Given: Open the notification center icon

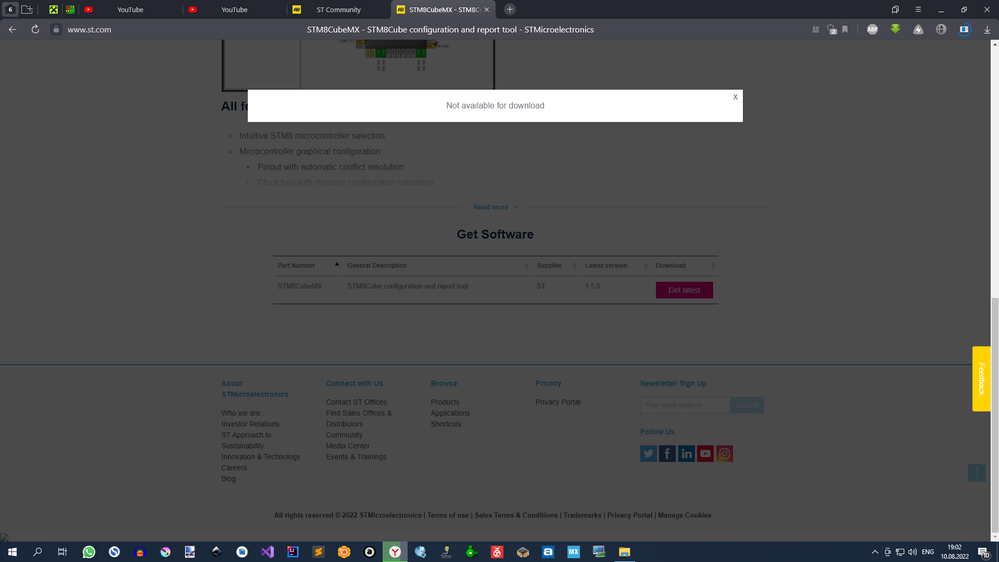Looking at the screenshot, I should click(984, 552).
